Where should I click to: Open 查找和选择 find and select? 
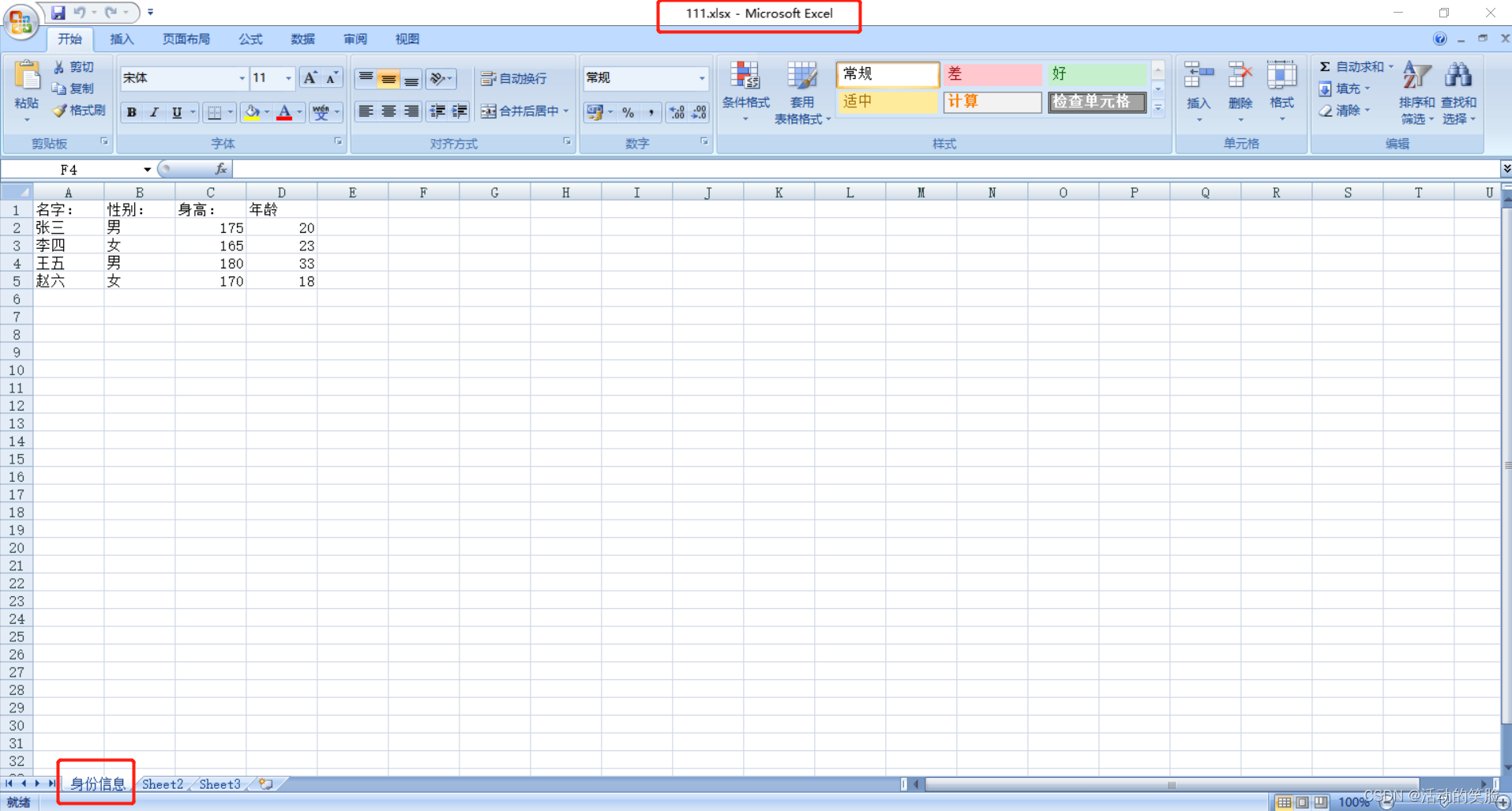click(x=1458, y=92)
